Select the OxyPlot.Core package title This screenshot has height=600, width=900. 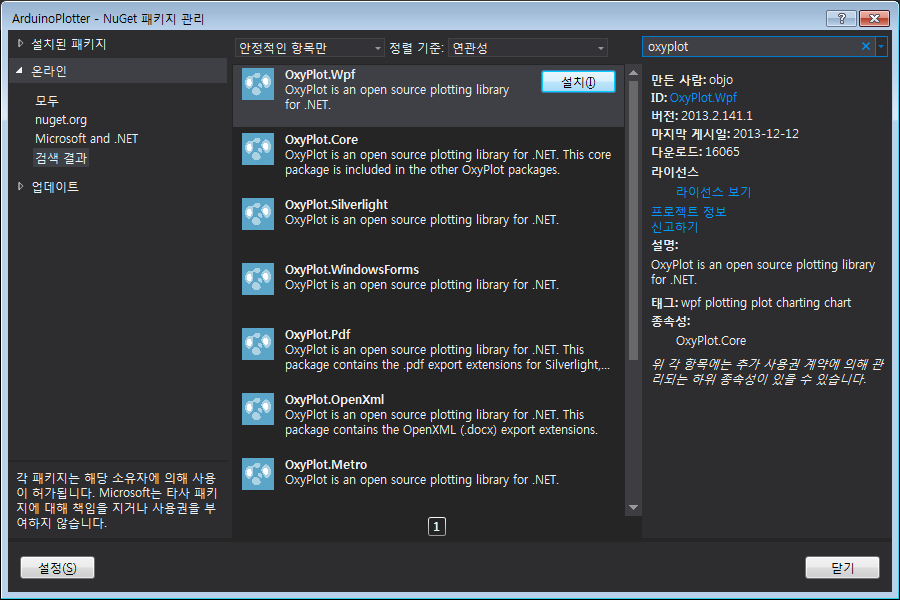(x=321, y=140)
